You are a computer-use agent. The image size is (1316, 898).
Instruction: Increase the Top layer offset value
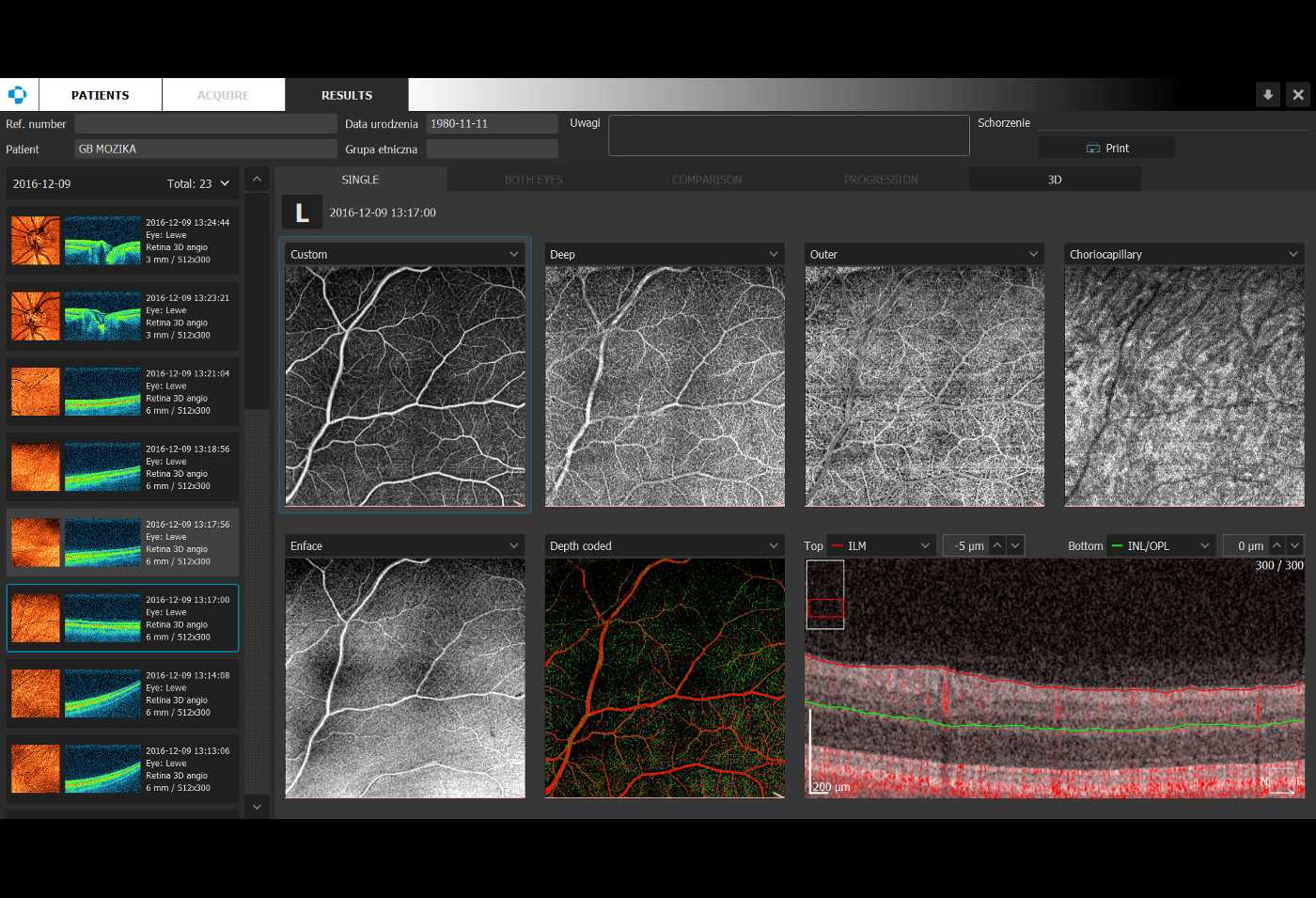click(997, 545)
